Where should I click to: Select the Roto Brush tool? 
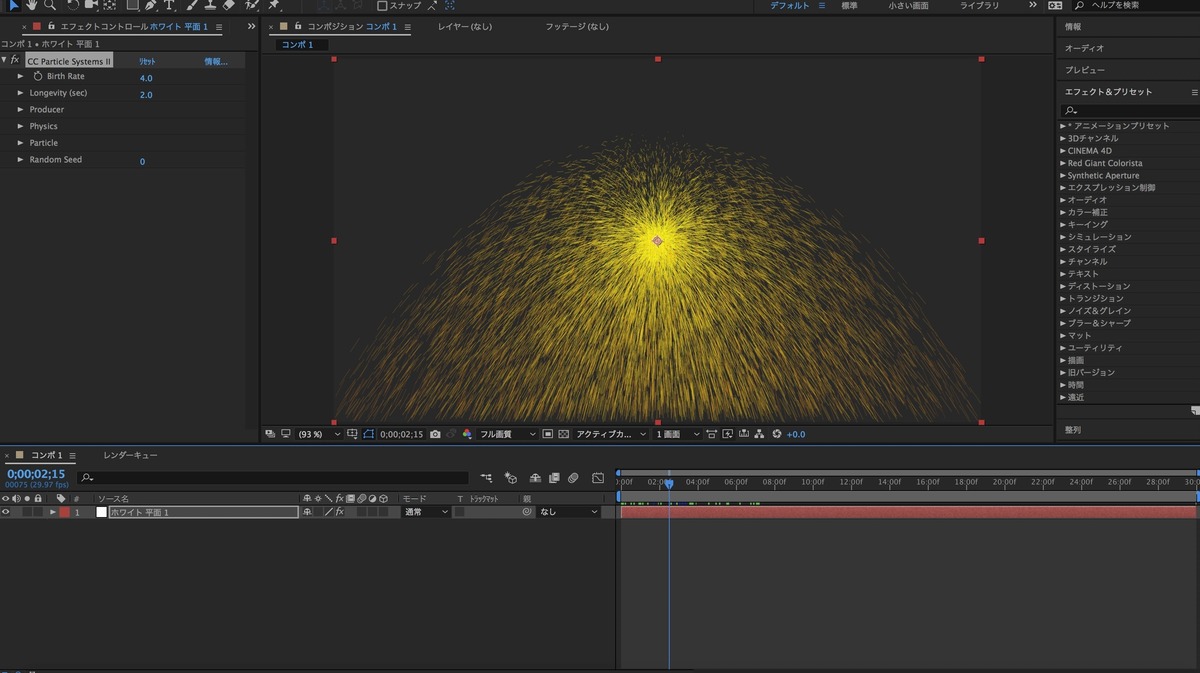pos(252,5)
